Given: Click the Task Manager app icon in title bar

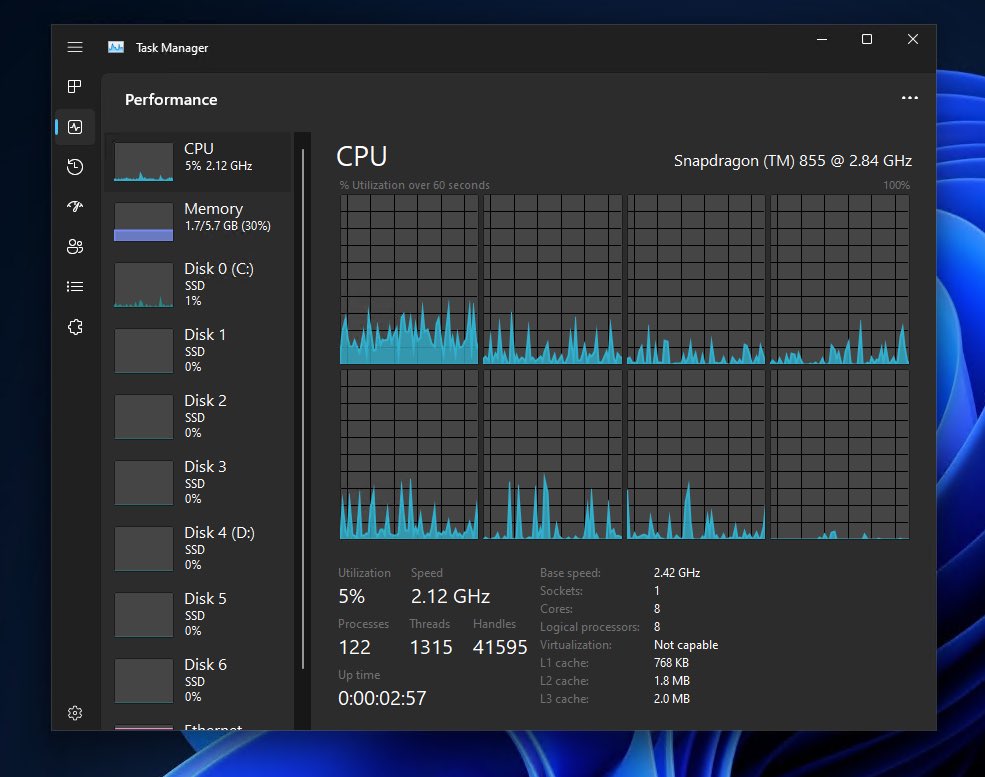Looking at the screenshot, I should tap(116, 47).
